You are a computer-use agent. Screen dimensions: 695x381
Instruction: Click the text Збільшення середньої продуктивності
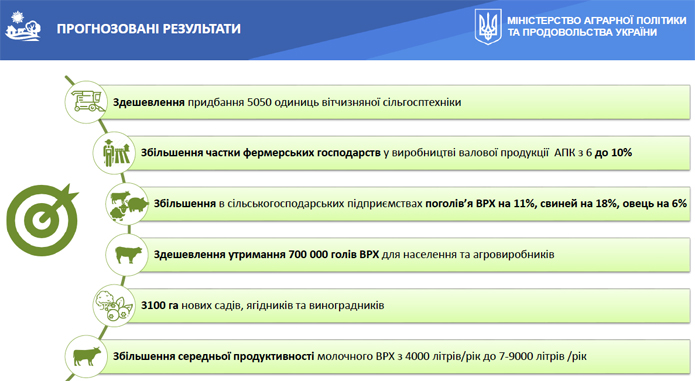pos(213,357)
